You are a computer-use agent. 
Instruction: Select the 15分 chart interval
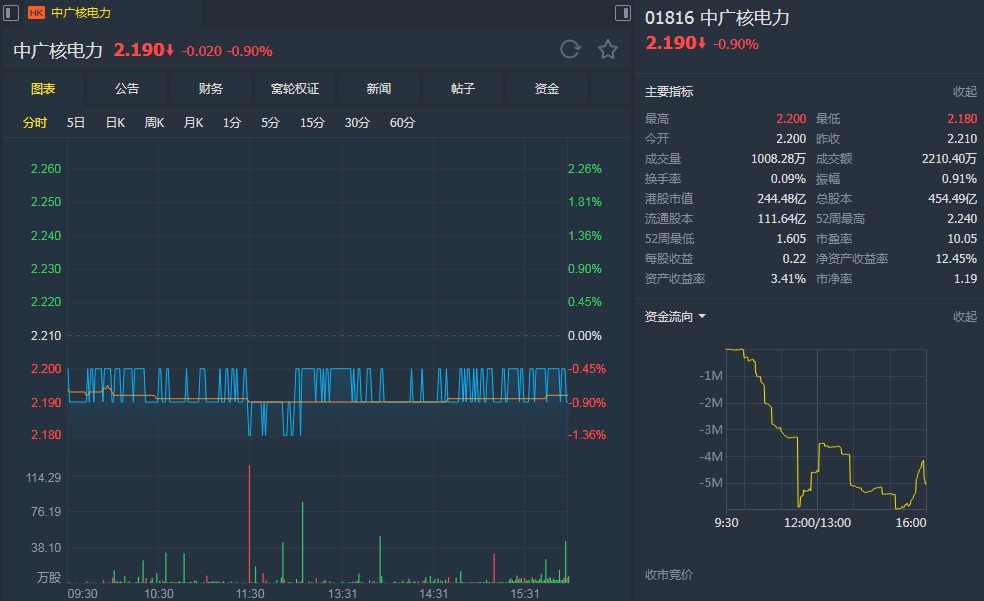point(312,122)
